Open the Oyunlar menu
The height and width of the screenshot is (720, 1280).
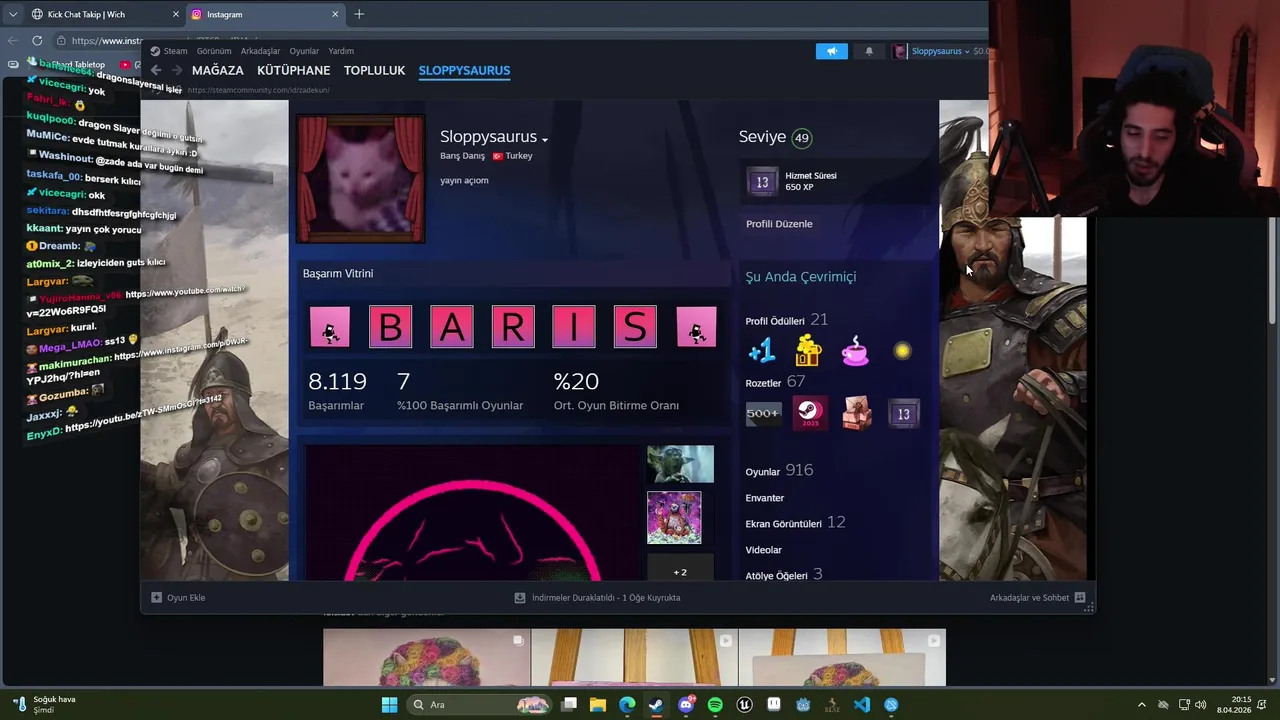pos(304,51)
